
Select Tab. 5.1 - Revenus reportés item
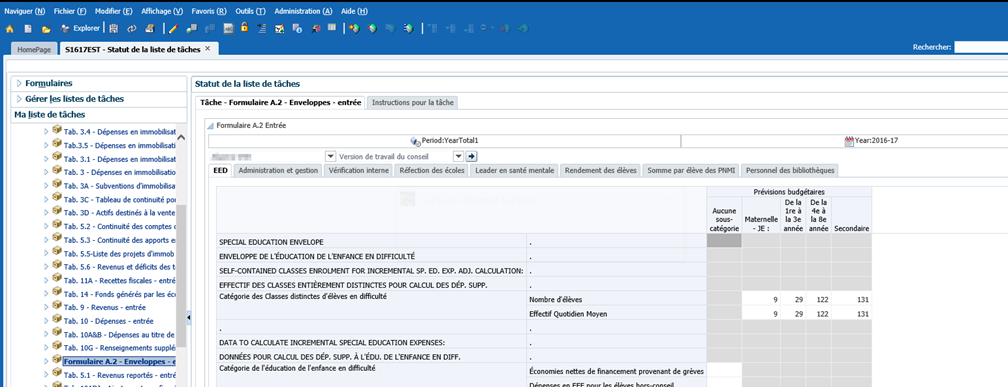(x=120, y=375)
